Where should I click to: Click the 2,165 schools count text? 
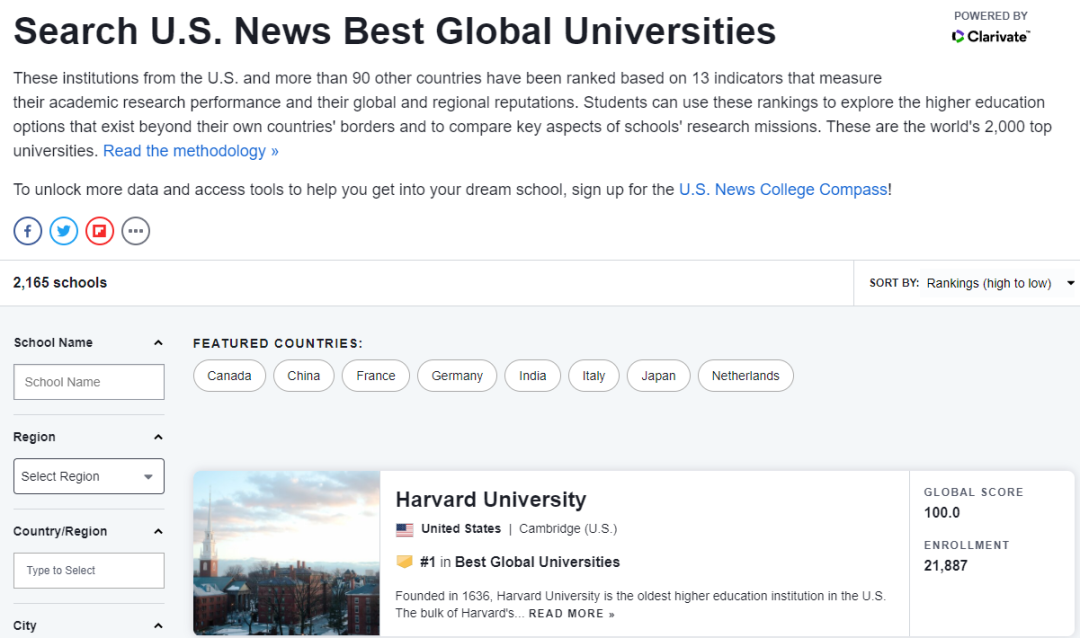[60, 282]
